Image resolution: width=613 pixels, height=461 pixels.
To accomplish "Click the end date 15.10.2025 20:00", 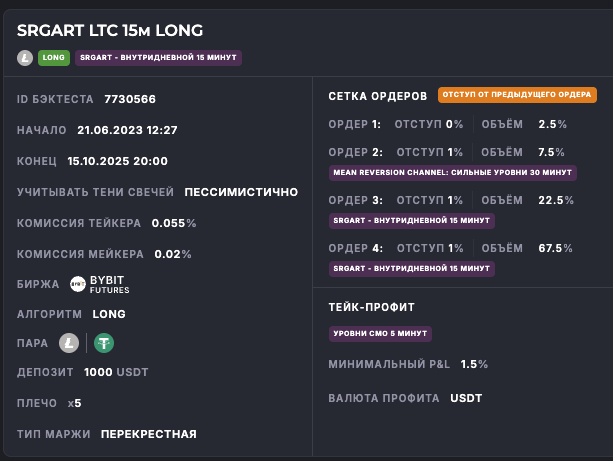I will click(x=117, y=161).
